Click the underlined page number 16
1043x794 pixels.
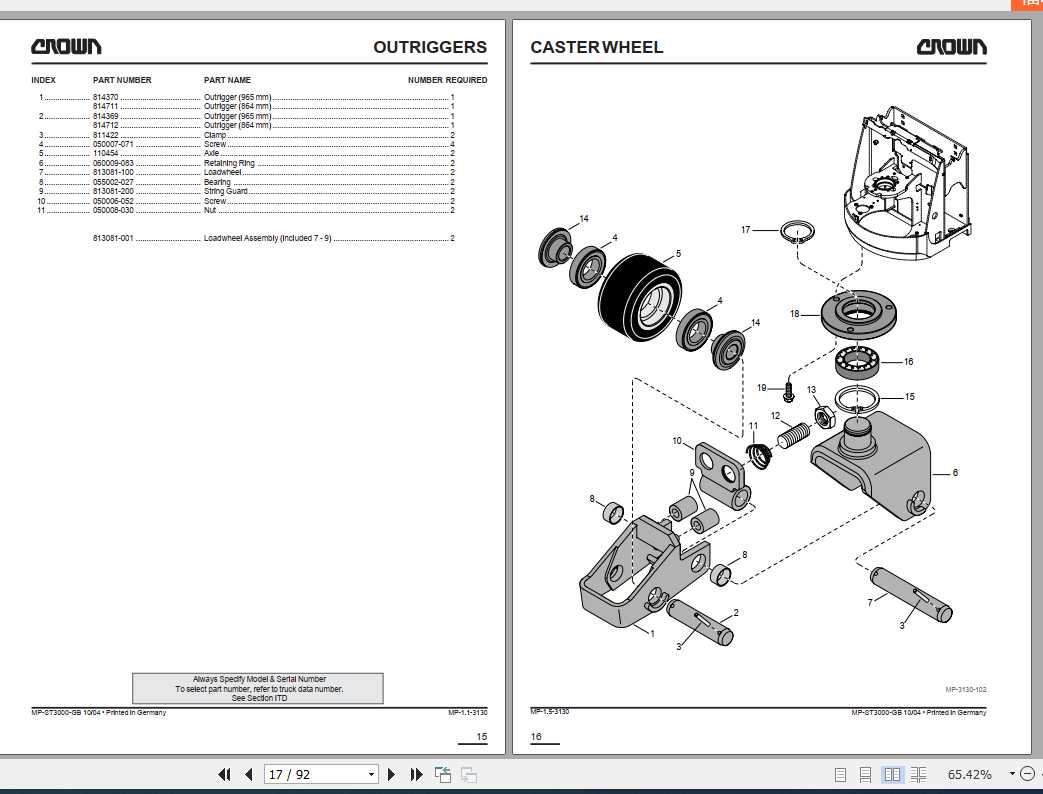[x=535, y=737]
